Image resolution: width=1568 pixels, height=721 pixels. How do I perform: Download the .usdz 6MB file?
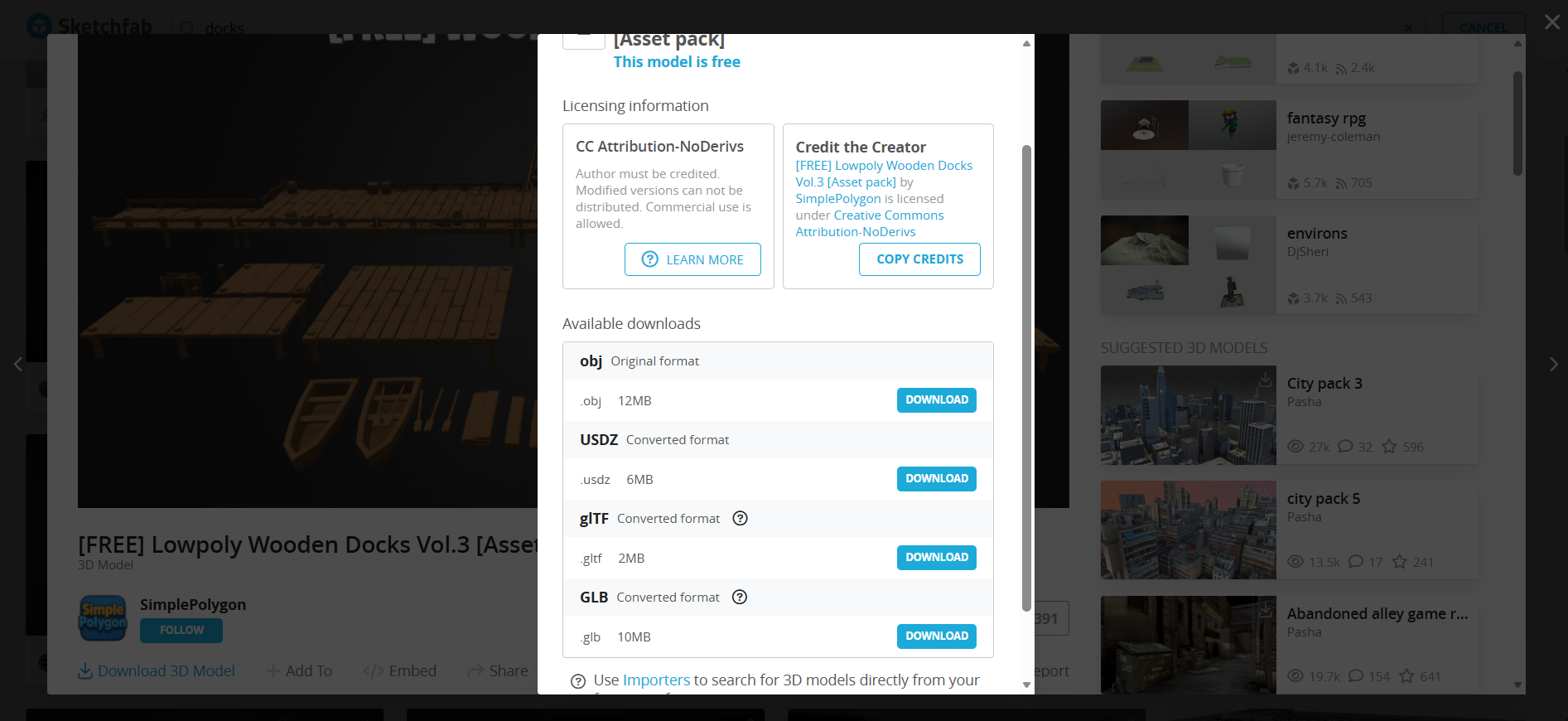(937, 479)
